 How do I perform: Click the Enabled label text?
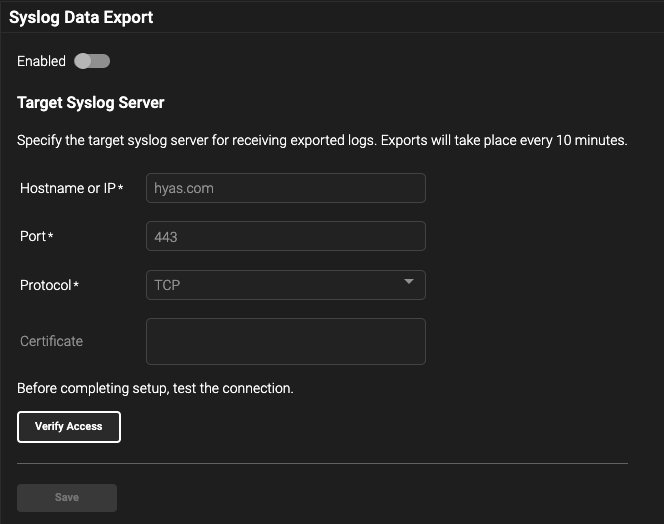(41, 62)
